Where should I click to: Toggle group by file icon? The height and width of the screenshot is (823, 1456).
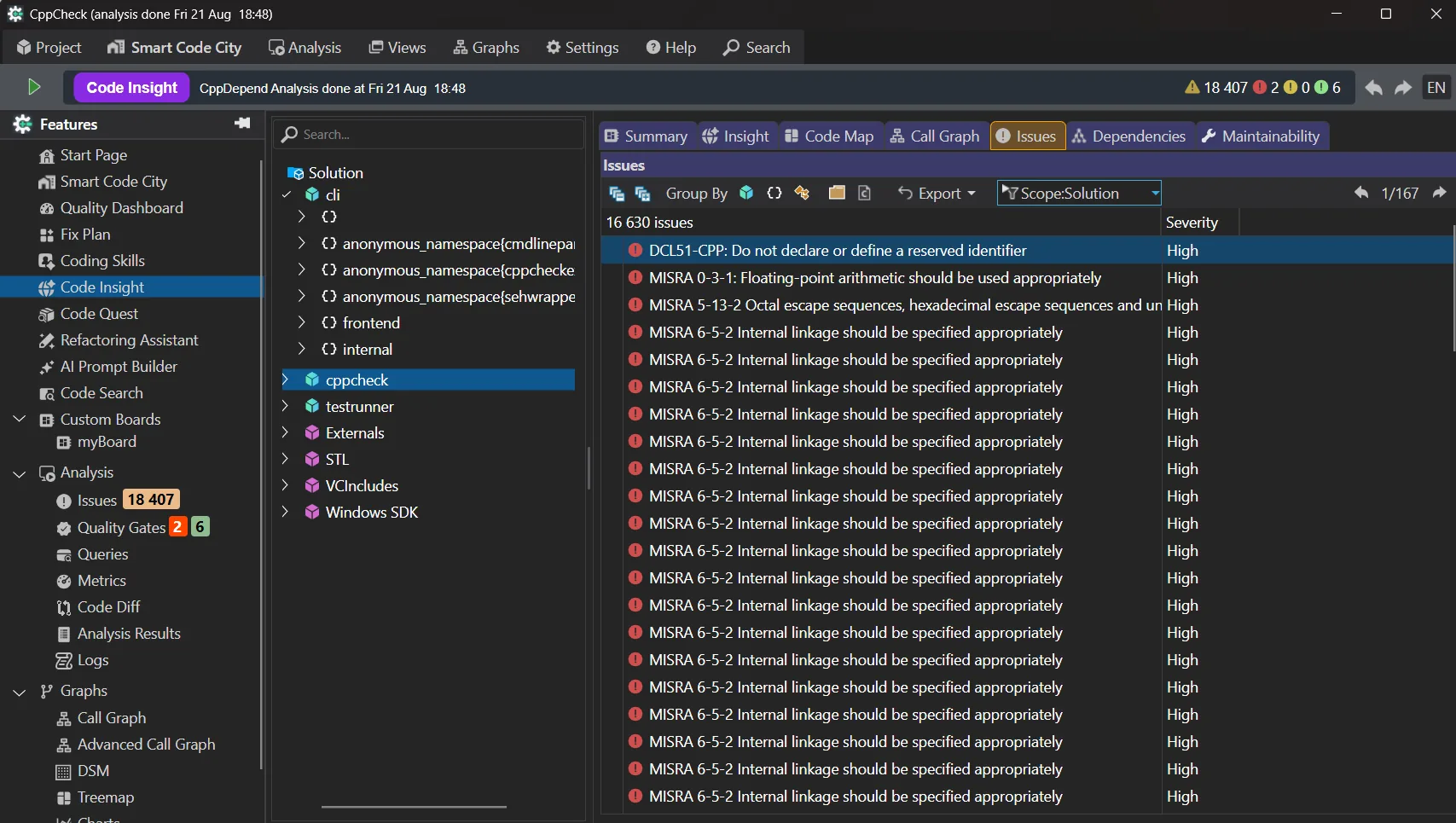[864, 193]
